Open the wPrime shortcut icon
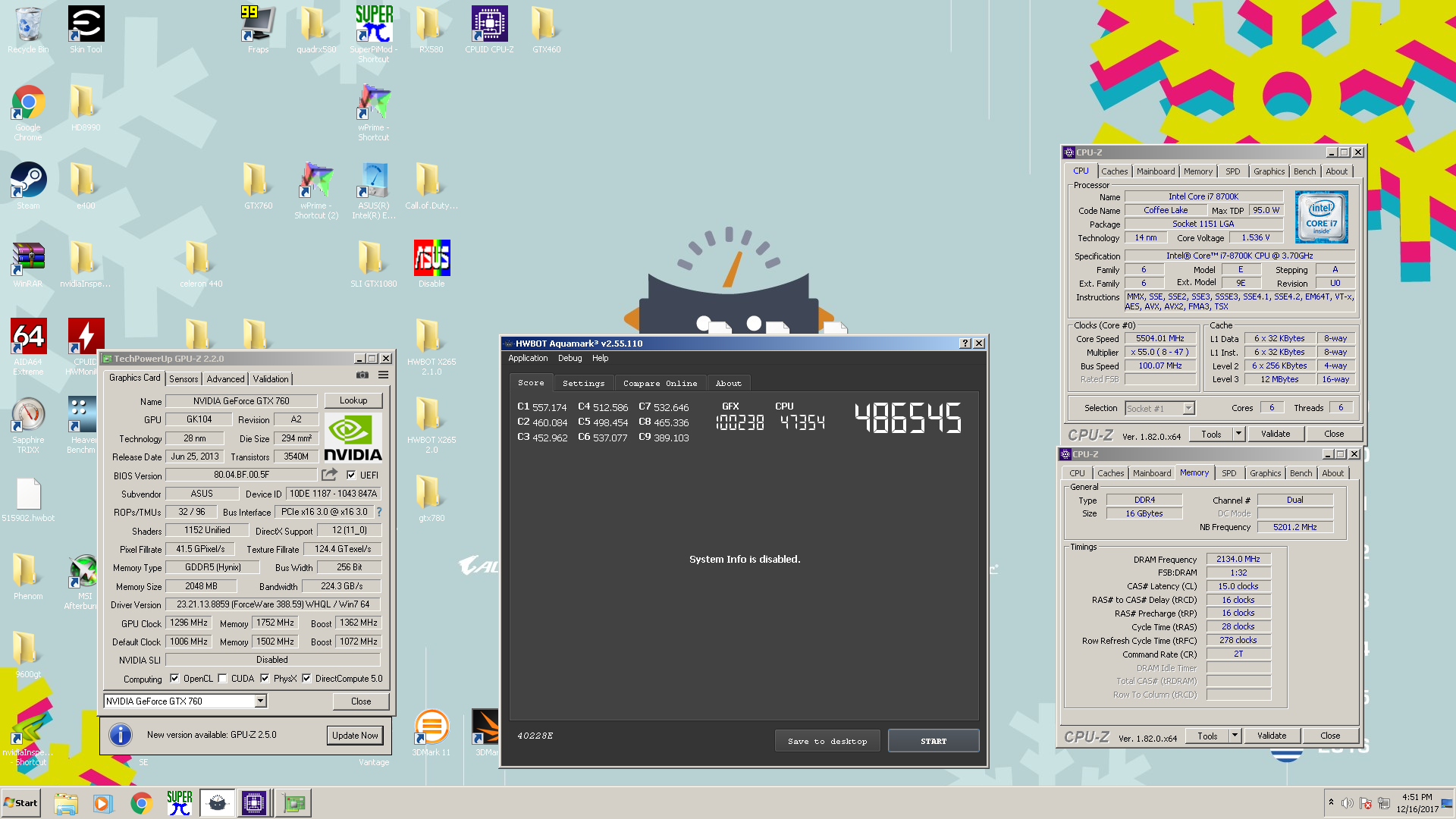 (x=374, y=112)
